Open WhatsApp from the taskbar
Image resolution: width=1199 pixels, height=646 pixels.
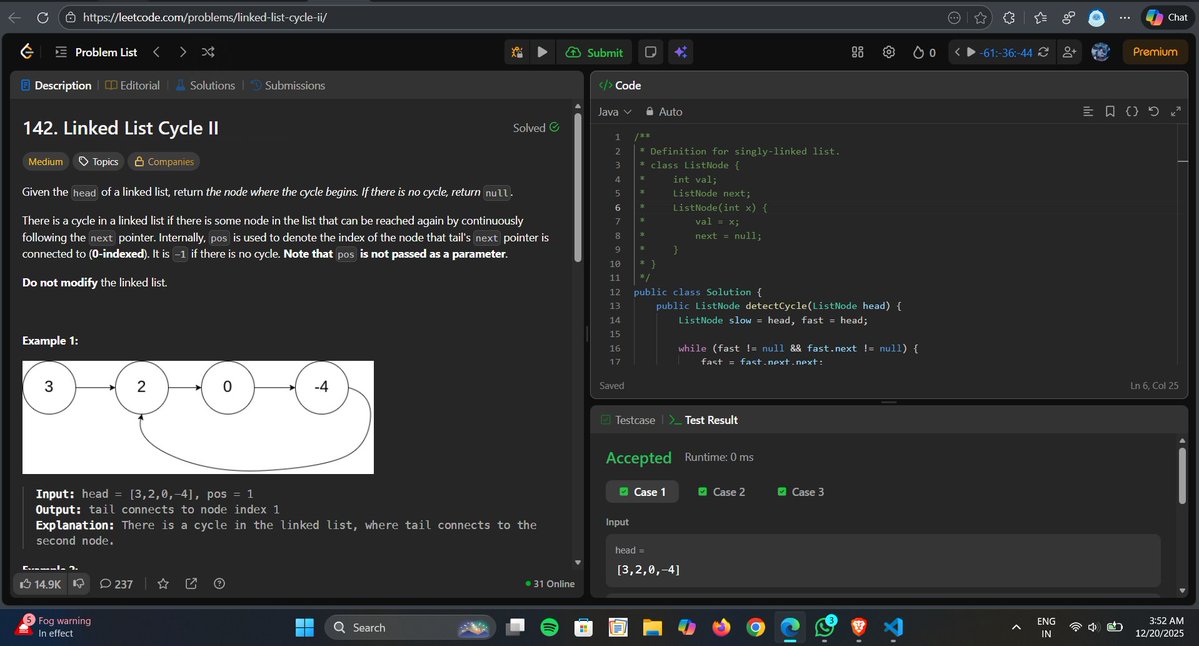[x=825, y=628]
